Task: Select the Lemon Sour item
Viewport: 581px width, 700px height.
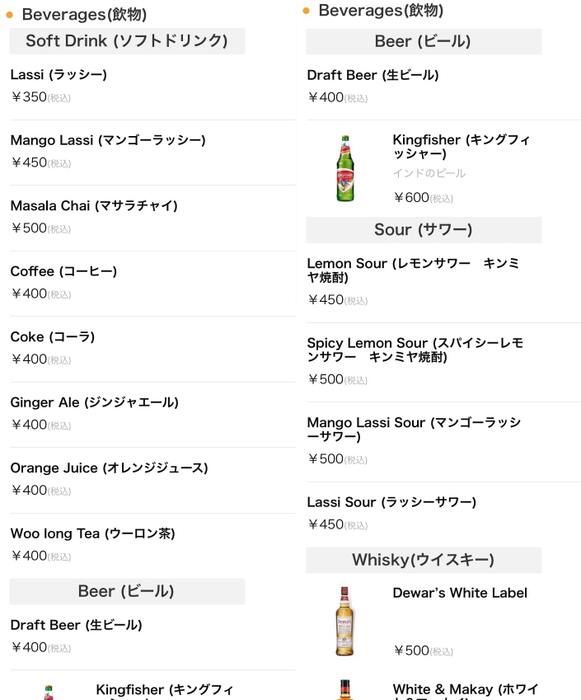Action: click(443, 283)
